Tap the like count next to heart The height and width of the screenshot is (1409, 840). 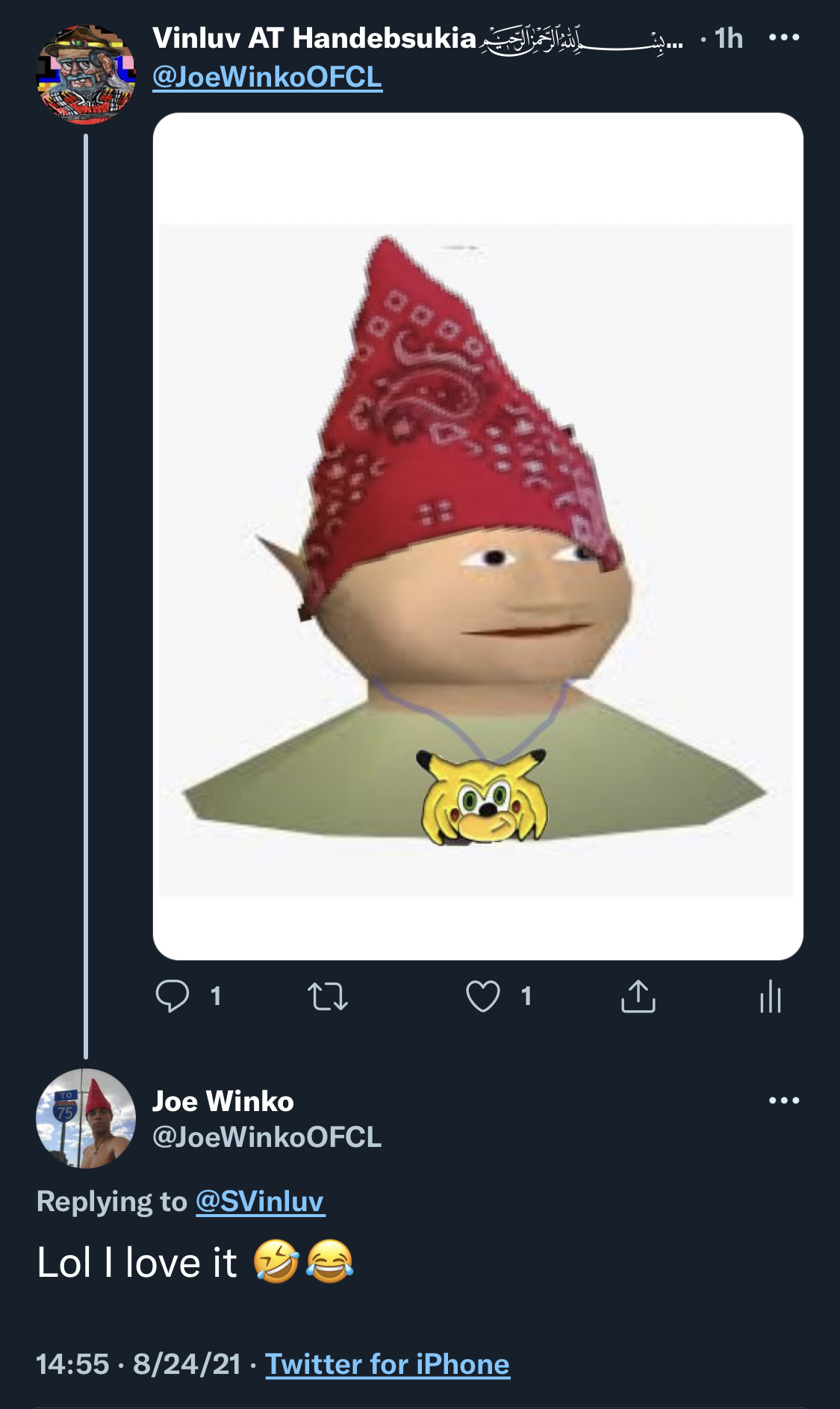[x=526, y=996]
